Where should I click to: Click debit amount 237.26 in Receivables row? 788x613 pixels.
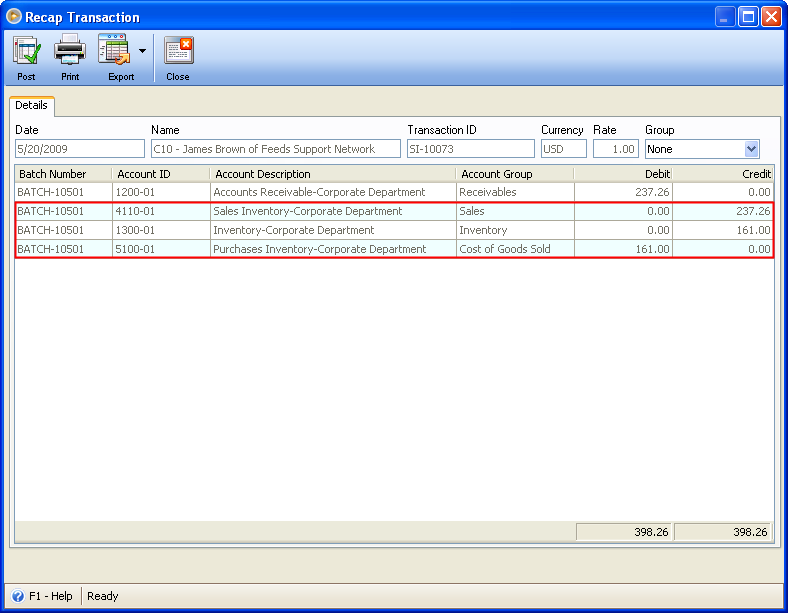(624, 192)
